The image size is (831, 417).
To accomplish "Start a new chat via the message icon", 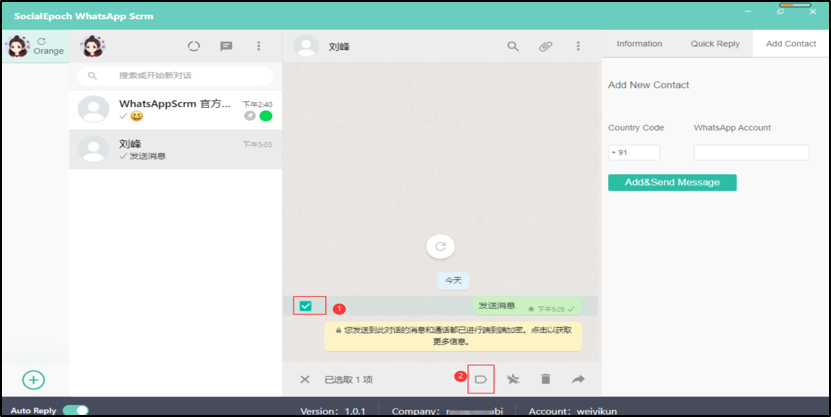I will (226, 46).
